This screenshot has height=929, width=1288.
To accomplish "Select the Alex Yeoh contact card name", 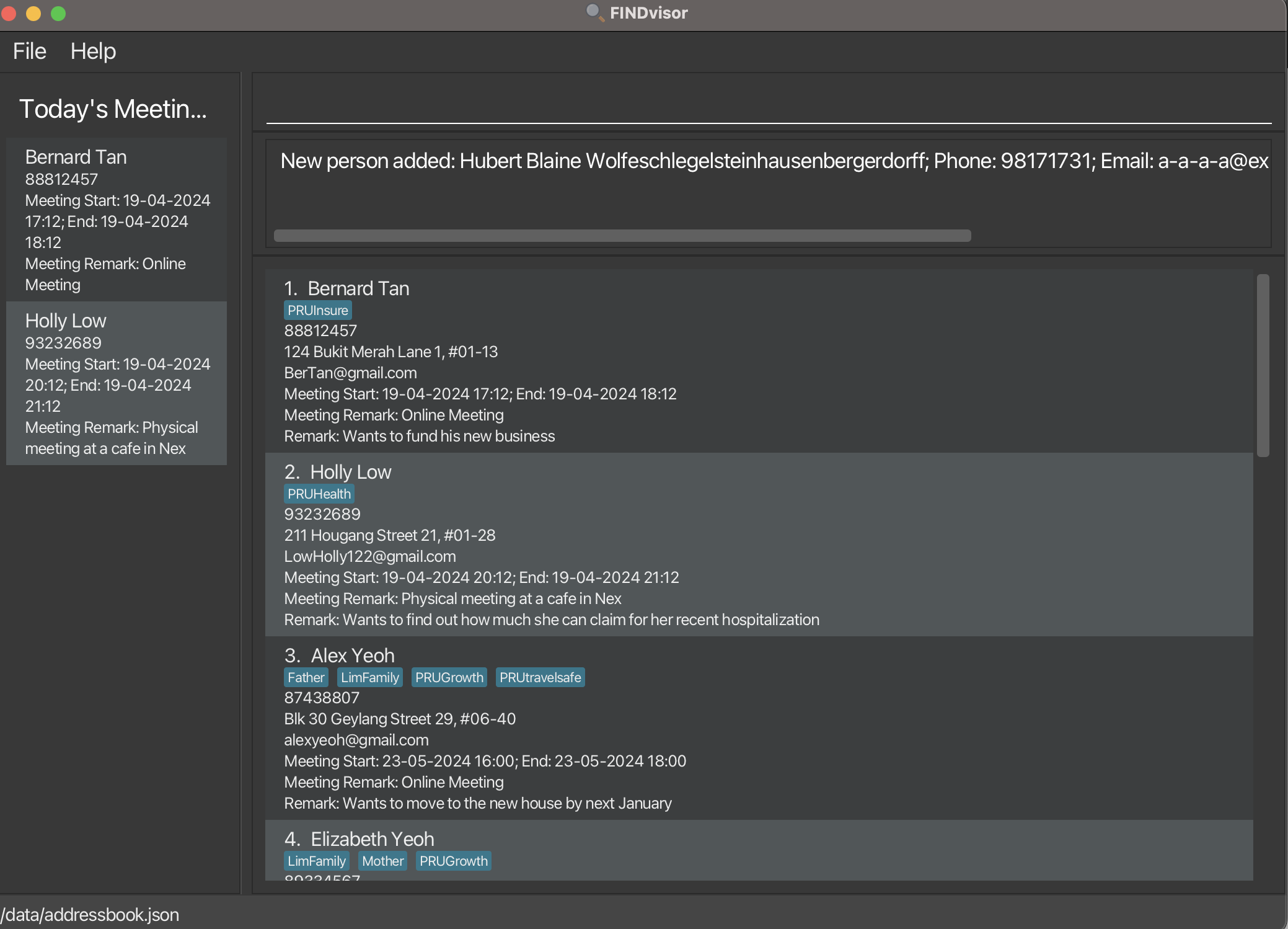I will point(352,656).
